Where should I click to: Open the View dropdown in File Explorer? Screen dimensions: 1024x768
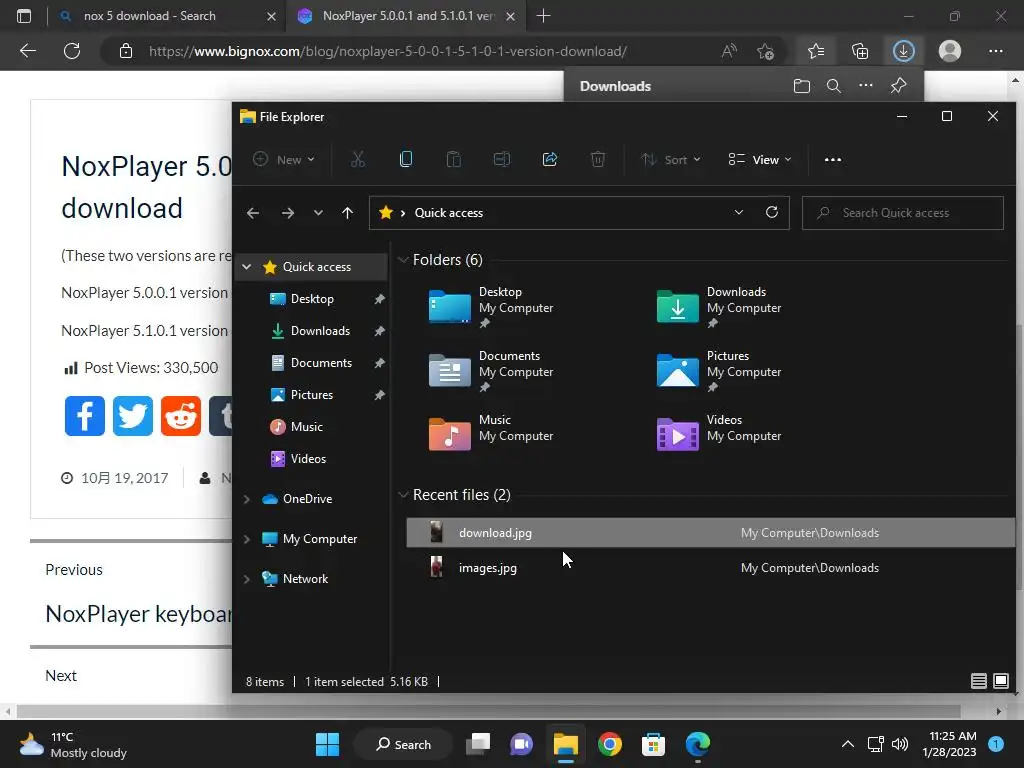(760, 159)
